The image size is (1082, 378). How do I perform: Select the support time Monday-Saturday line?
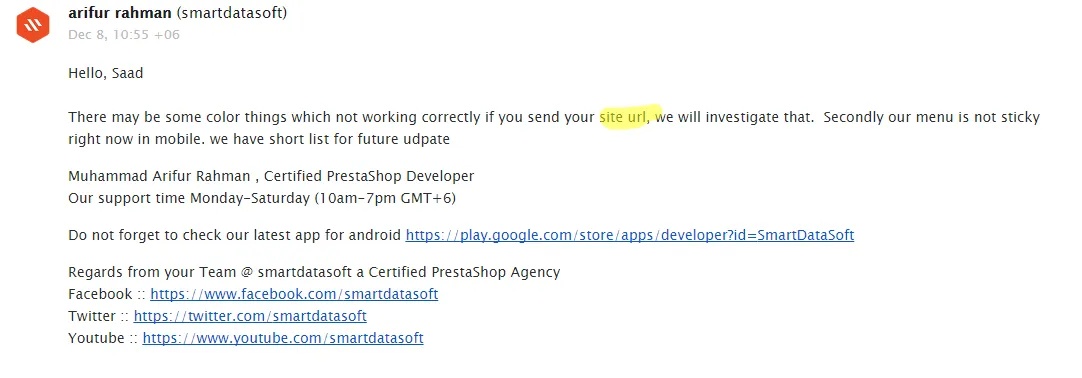pyautogui.click(x=262, y=199)
